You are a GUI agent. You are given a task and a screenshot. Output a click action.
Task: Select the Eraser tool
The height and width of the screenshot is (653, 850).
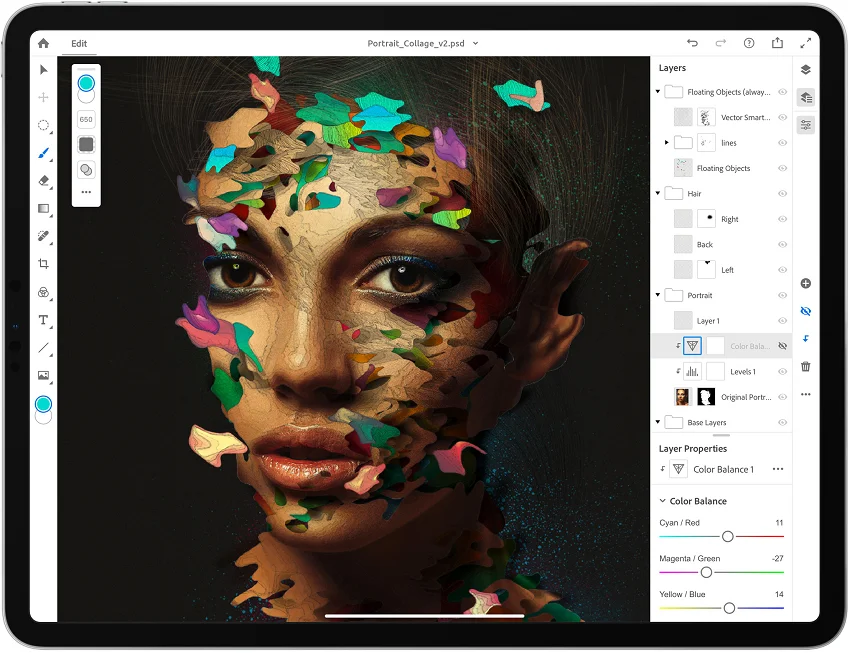pos(43,181)
